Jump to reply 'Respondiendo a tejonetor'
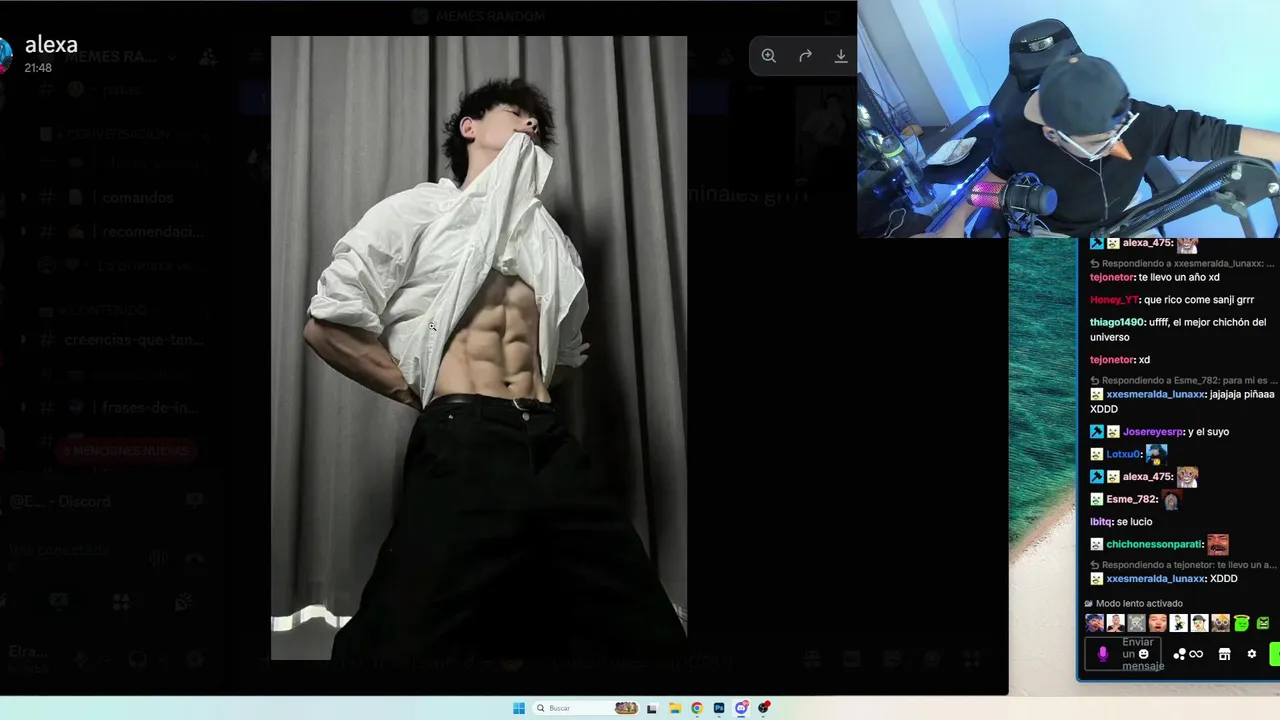1280x720 pixels. (x=1183, y=565)
